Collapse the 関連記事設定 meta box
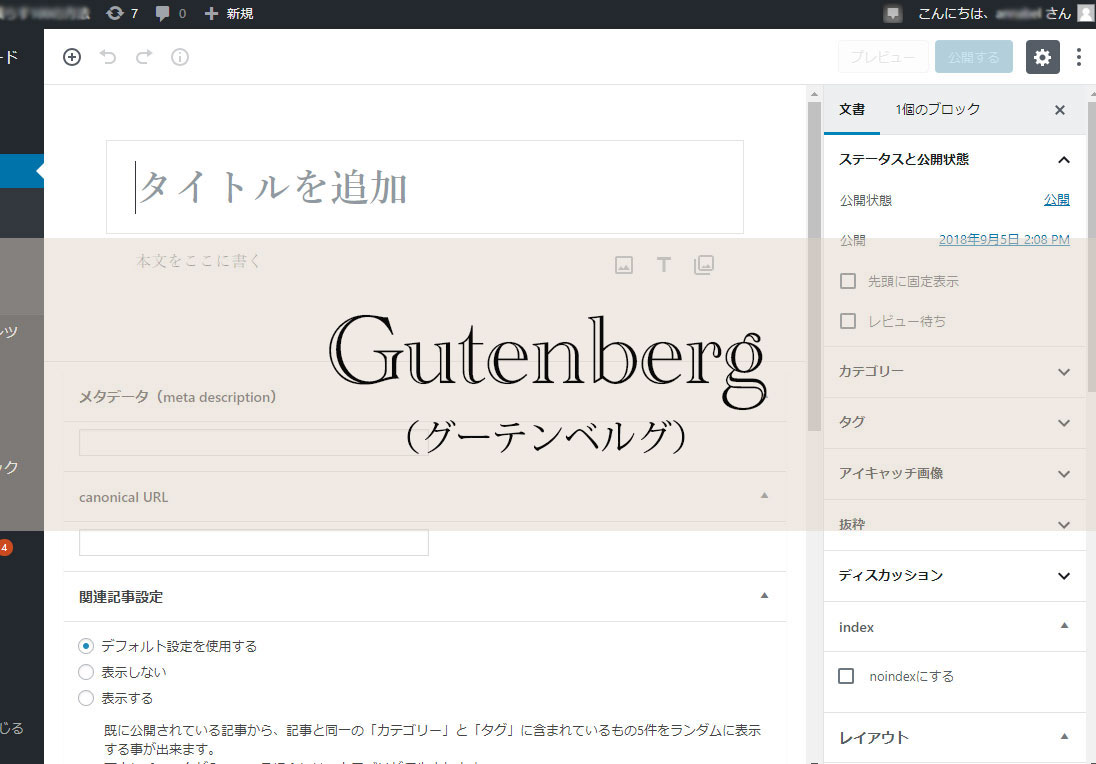 pos(764,596)
